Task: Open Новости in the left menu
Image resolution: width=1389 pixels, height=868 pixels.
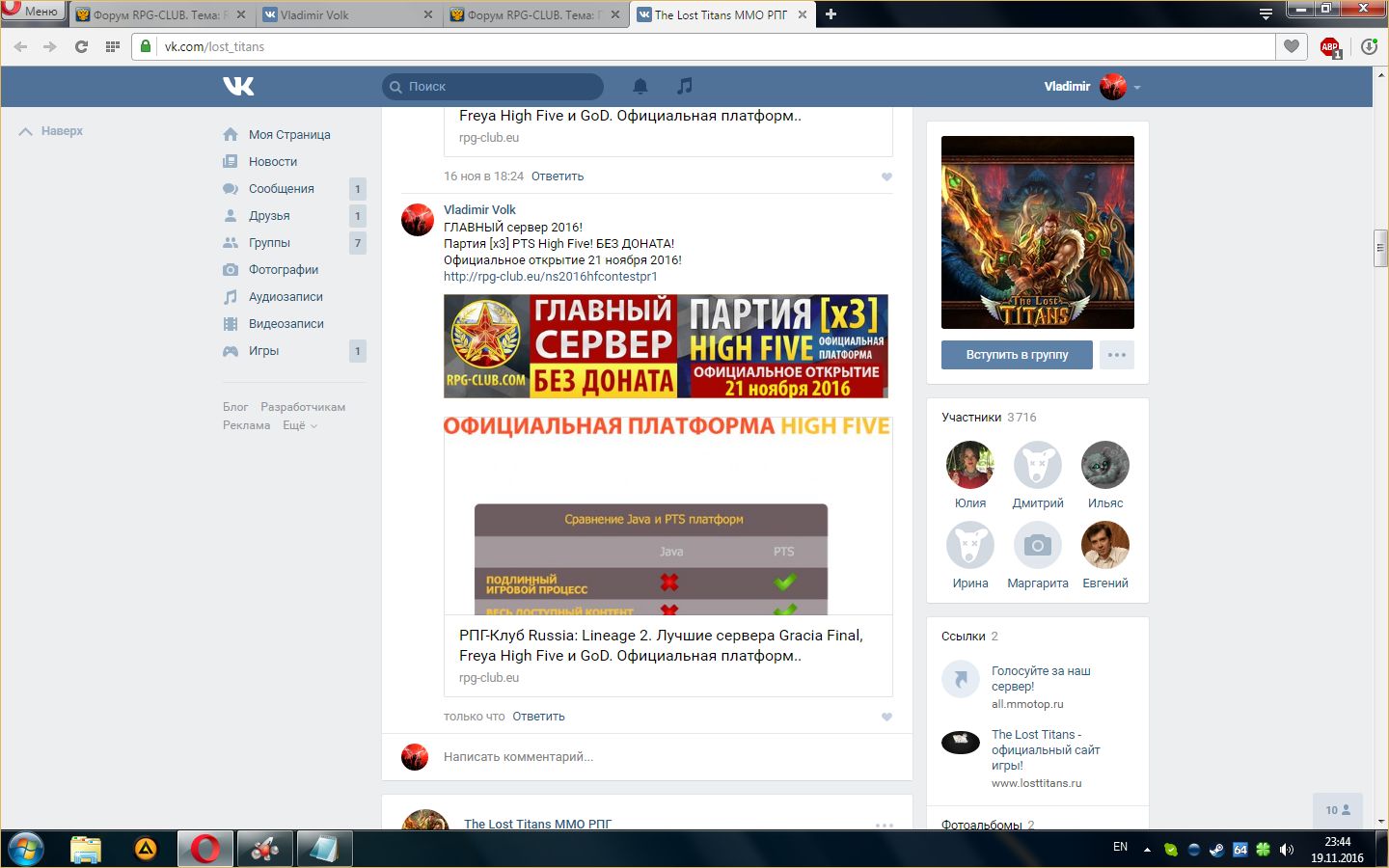Action: [273, 162]
